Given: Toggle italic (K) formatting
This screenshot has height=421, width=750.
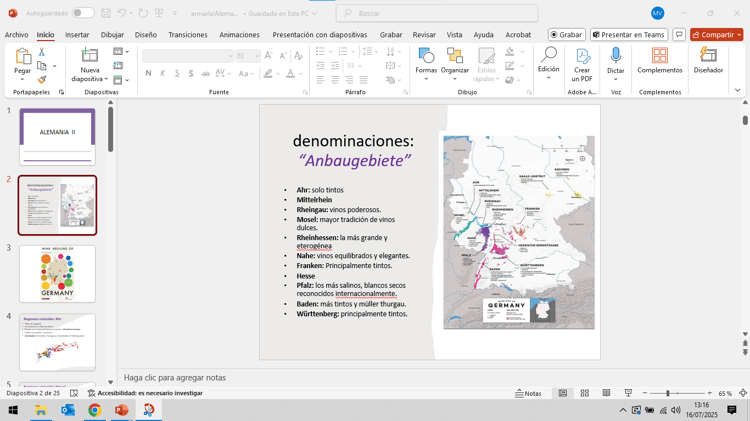Looking at the screenshot, I should point(163,73).
